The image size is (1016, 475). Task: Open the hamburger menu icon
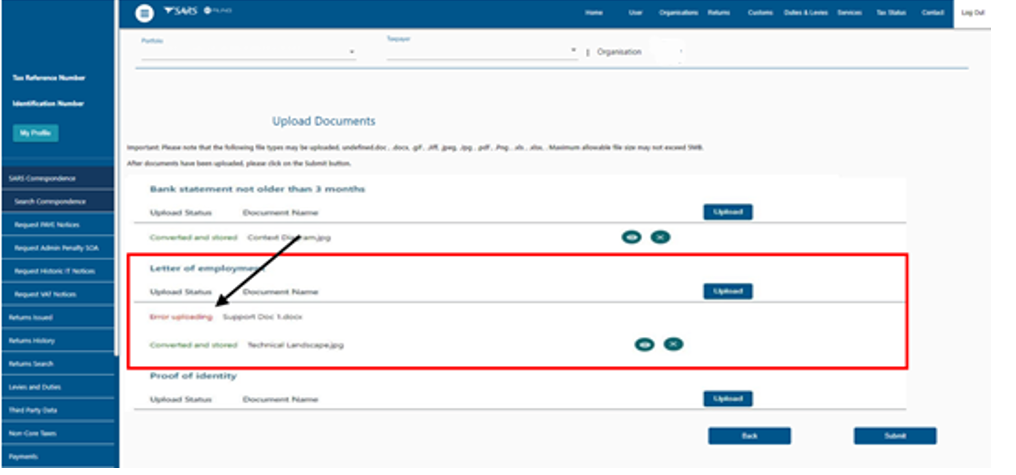[x=145, y=13]
